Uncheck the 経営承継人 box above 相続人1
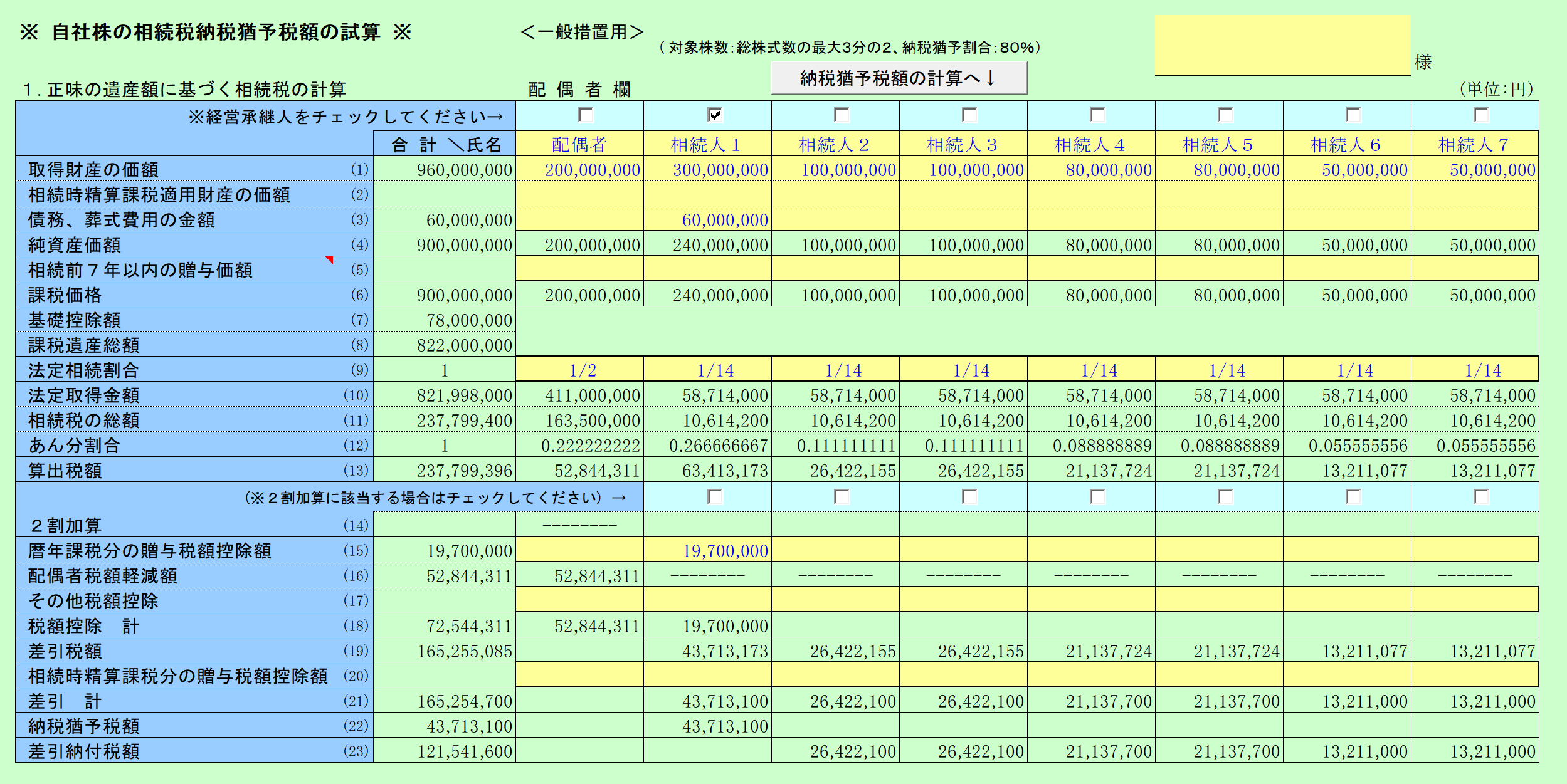This screenshot has height=784, width=1567. click(x=715, y=115)
